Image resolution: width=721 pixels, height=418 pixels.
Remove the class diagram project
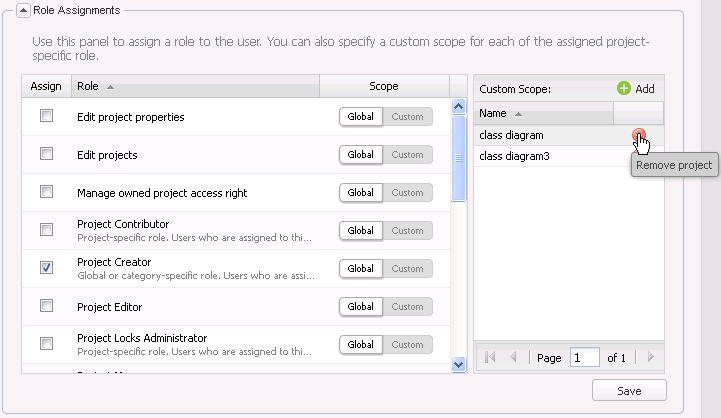tap(639, 135)
